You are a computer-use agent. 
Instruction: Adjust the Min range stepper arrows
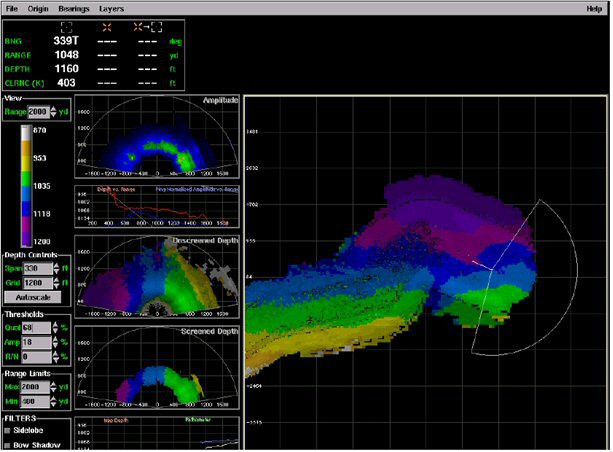54,401
